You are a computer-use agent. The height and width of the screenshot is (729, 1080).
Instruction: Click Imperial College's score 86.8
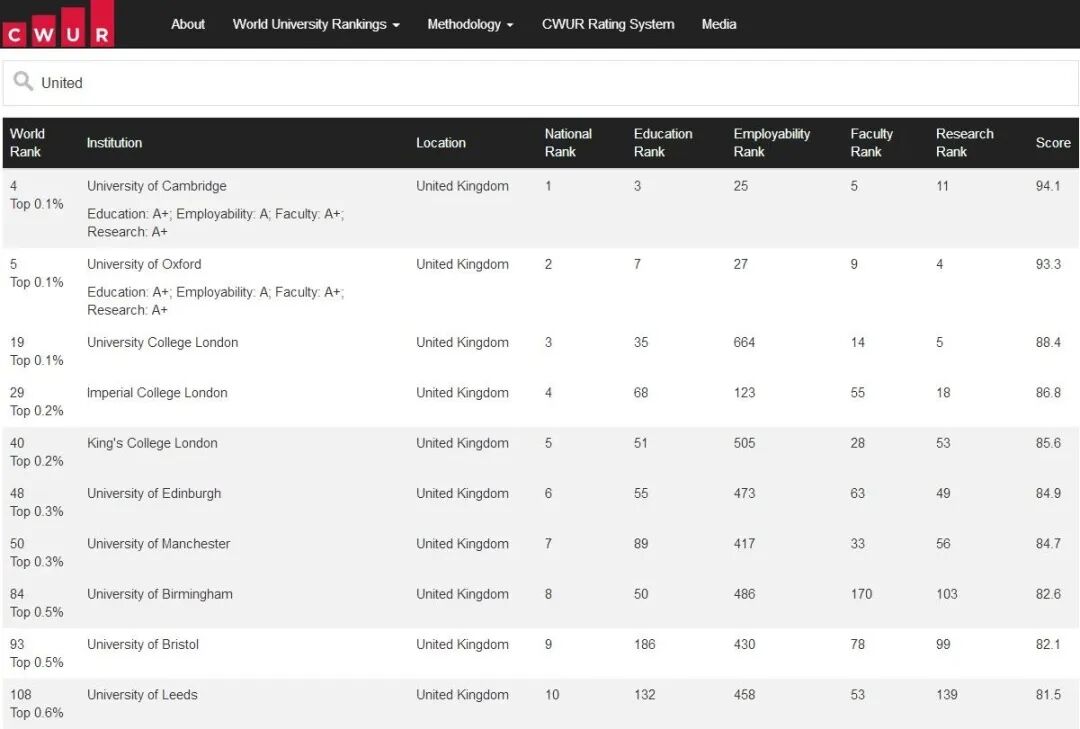[x=1048, y=393]
